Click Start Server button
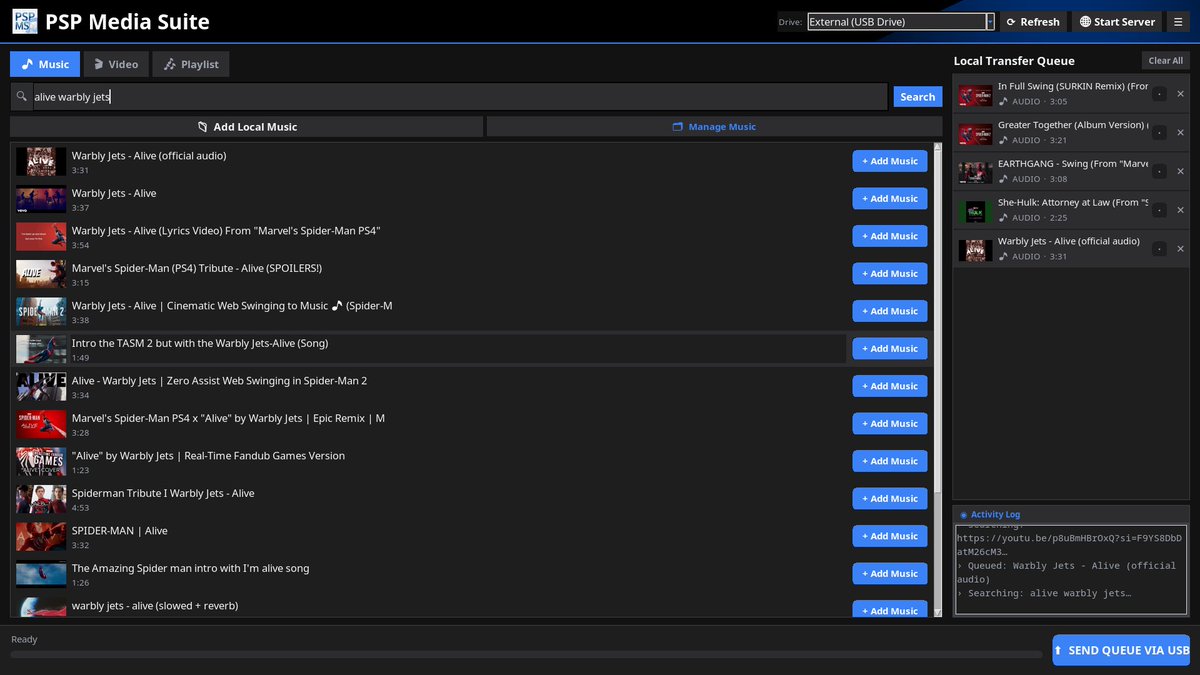Image resolution: width=1200 pixels, height=675 pixels. pos(1117,22)
